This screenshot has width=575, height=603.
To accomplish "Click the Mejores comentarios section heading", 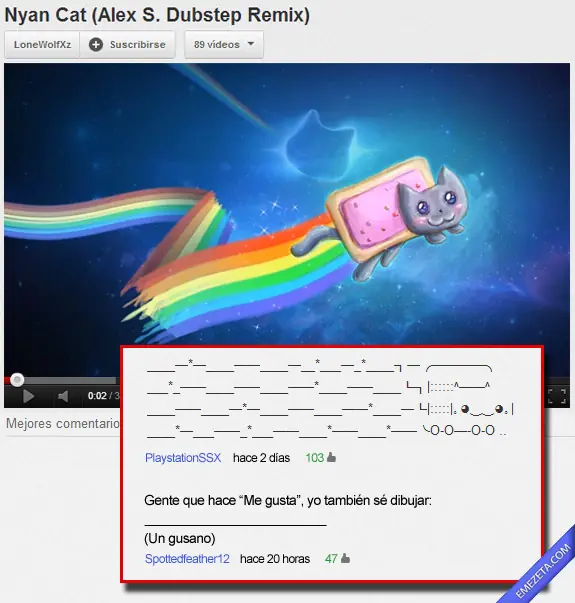I will pyautogui.click(x=63, y=423).
